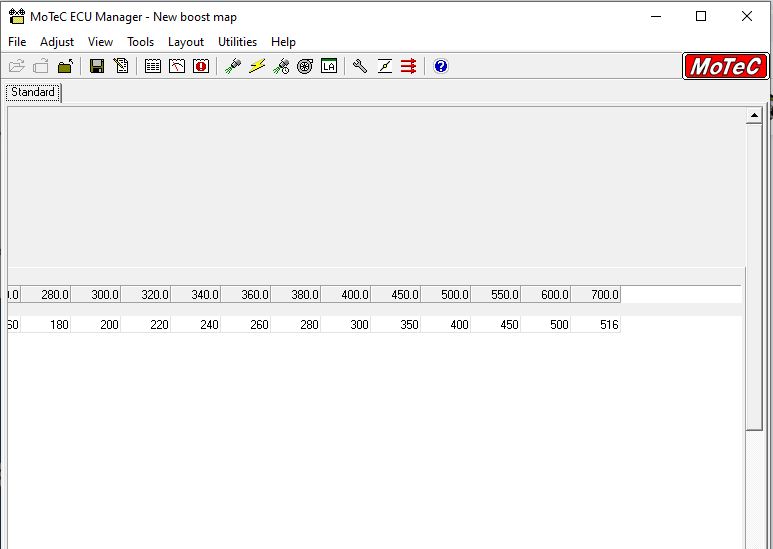
Task: Open the Help menu
Action: pyautogui.click(x=283, y=42)
